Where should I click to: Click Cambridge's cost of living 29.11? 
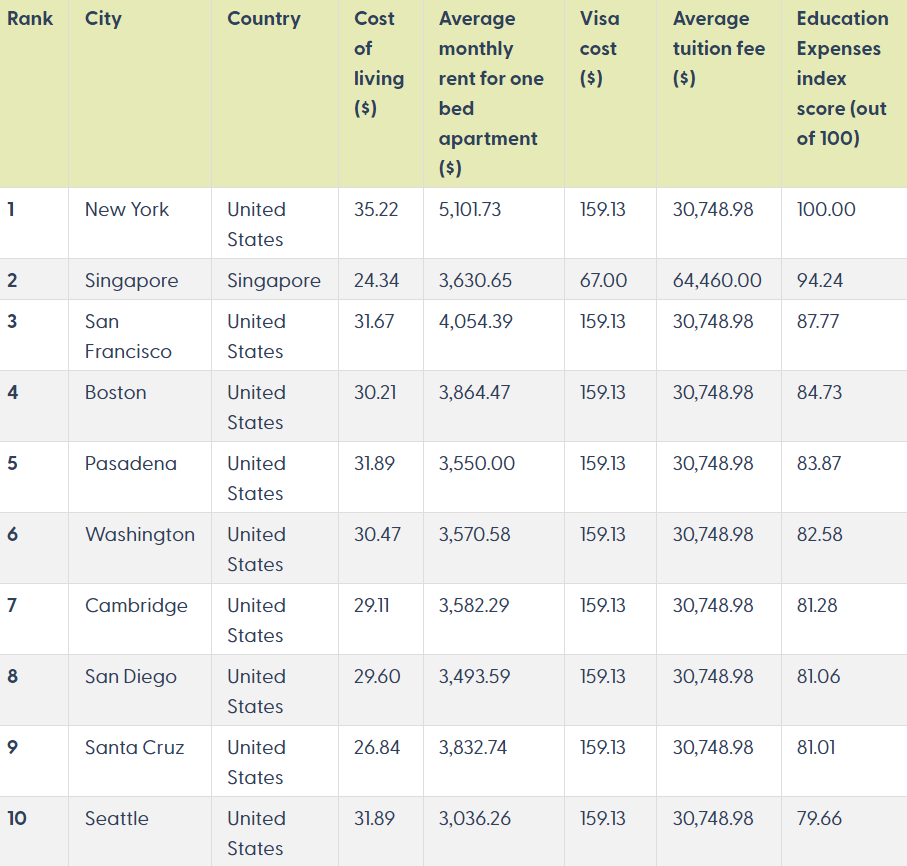(x=371, y=606)
